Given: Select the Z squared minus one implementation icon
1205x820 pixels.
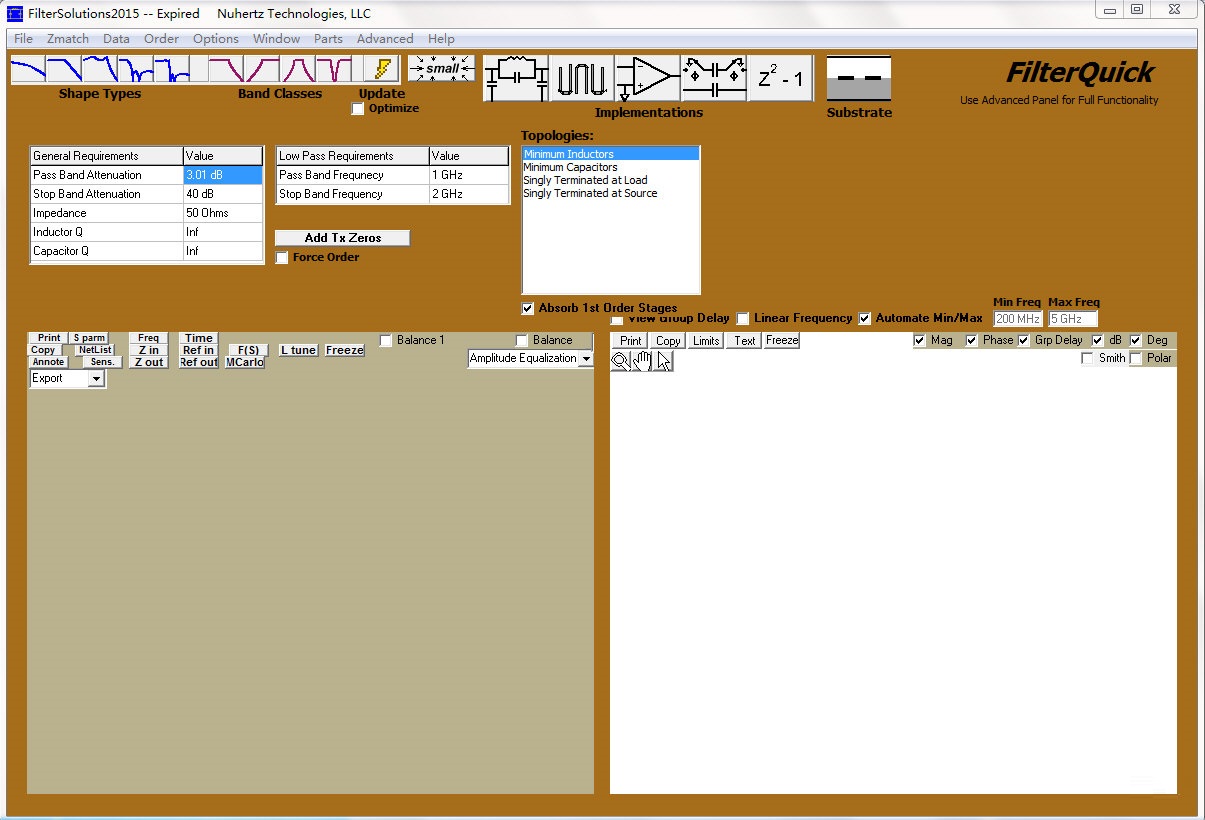Looking at the screenshot, I should (x=783, y=76).
